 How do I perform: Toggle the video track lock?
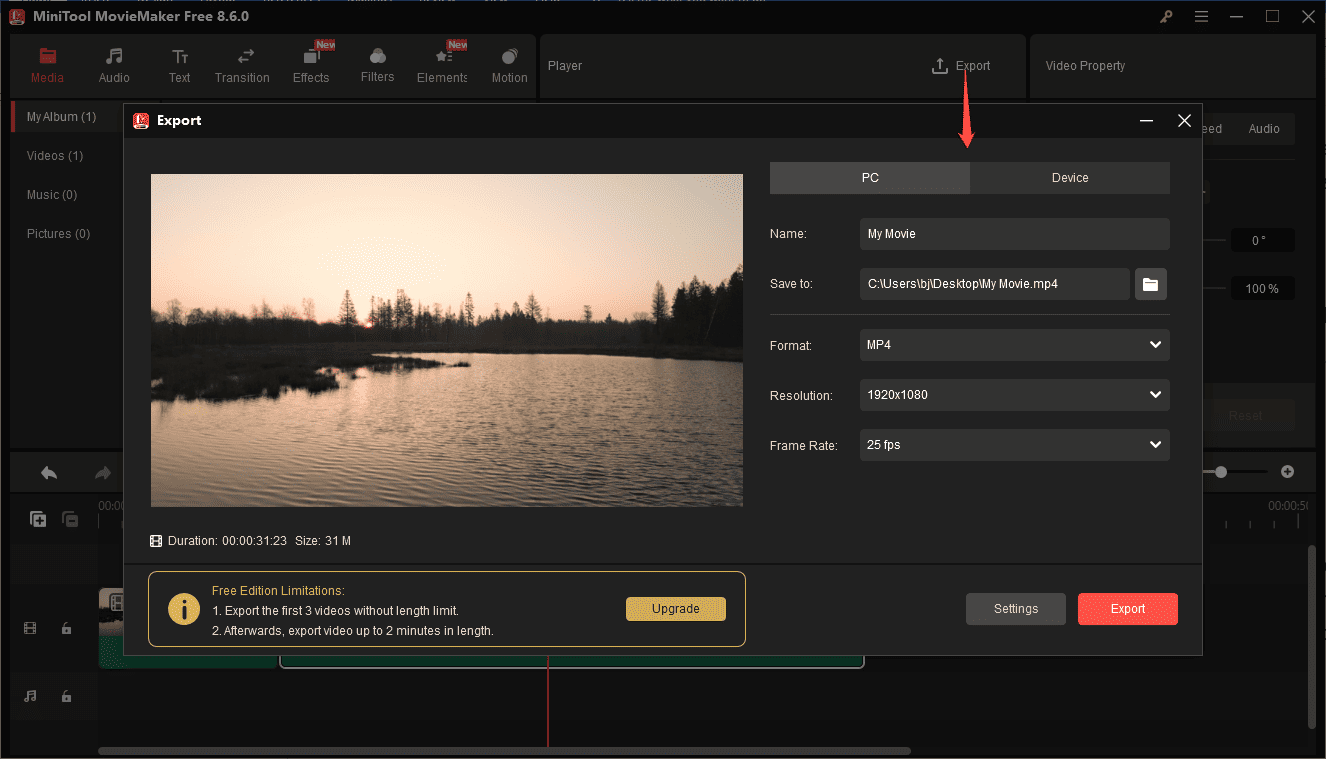(x=66, y=628)
